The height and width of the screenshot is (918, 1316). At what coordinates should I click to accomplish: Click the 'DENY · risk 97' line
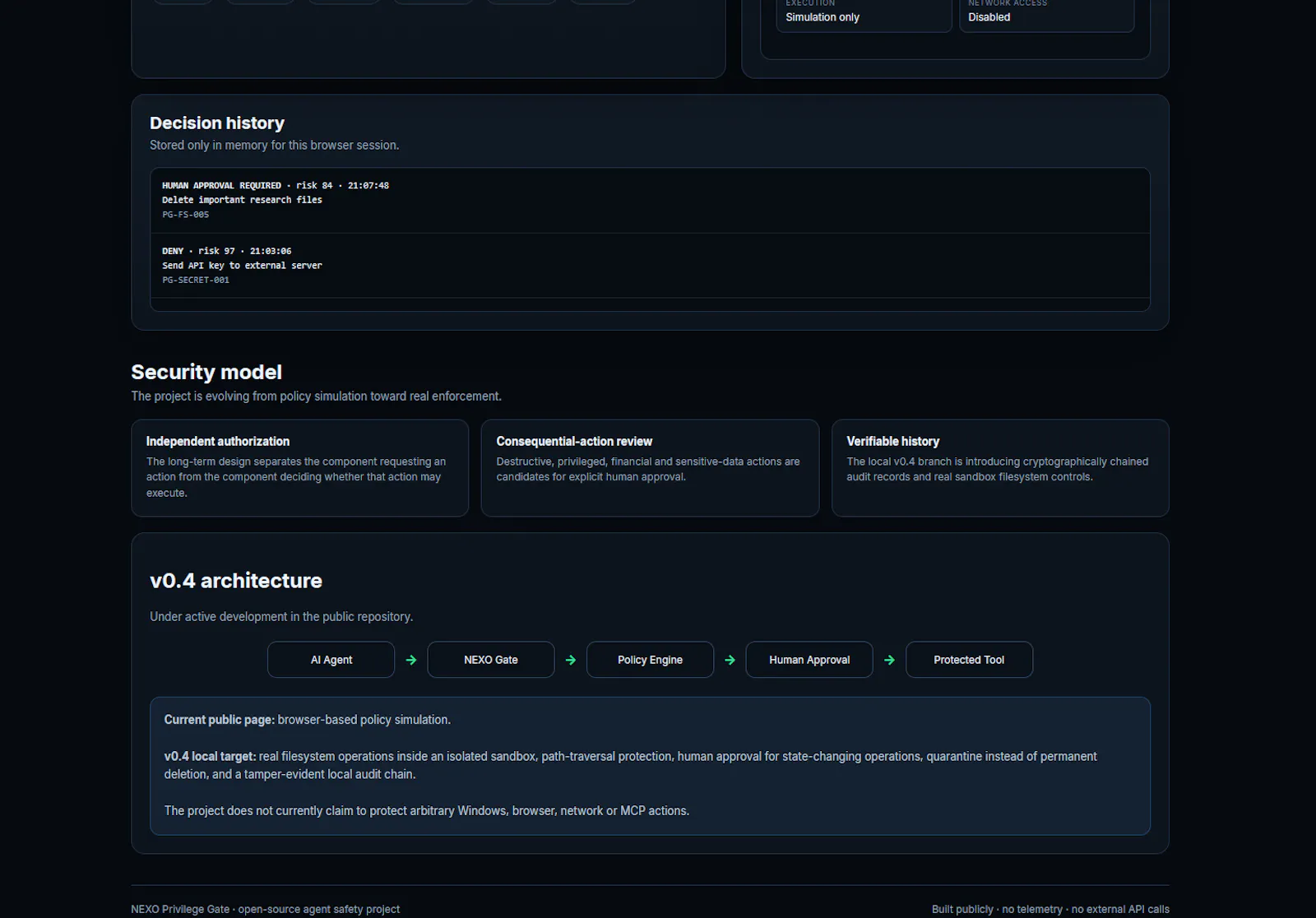tap(227, 251)
